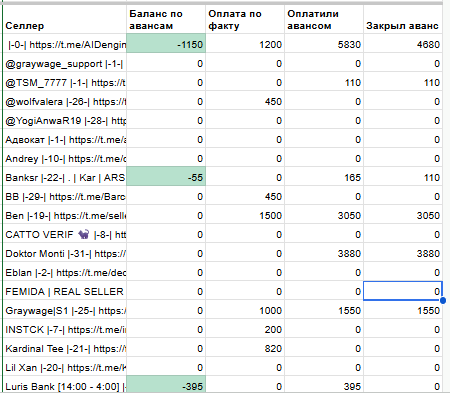Select the Banksr |-22-| seller cell

pyautogui.click(x=65, y=176)
